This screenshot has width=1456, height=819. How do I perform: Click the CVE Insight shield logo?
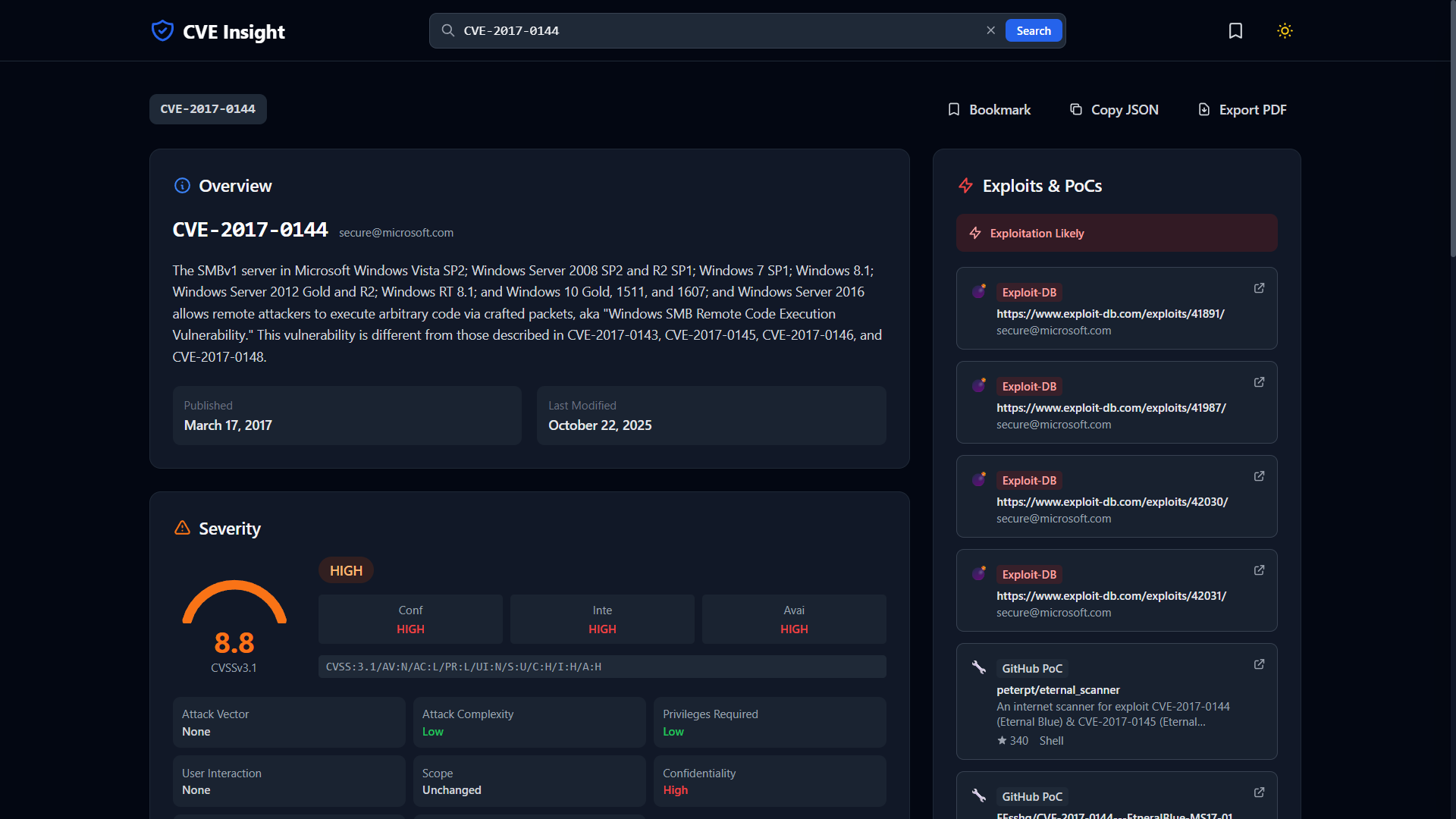[x=162, y=31]
